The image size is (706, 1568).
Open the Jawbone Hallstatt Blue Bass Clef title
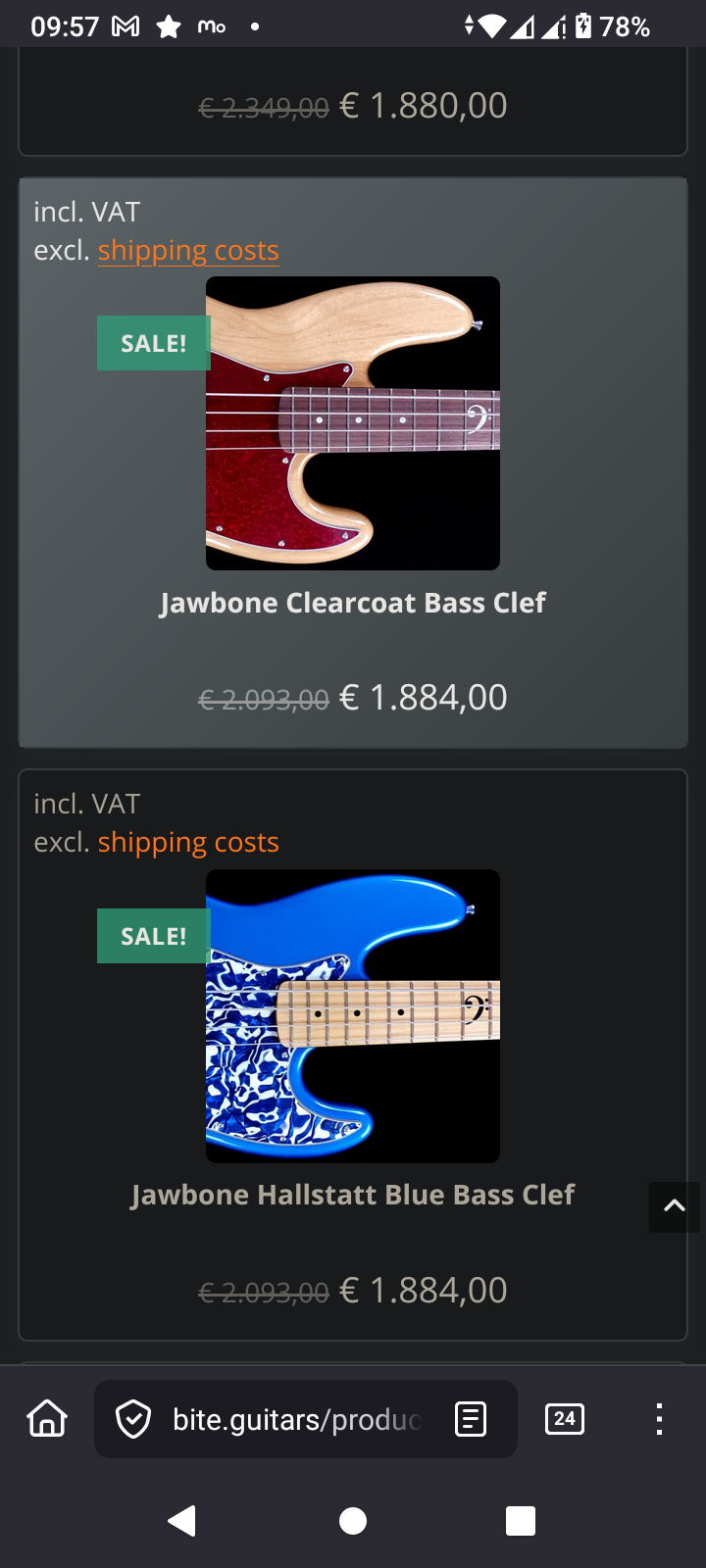pos(353,1195)
